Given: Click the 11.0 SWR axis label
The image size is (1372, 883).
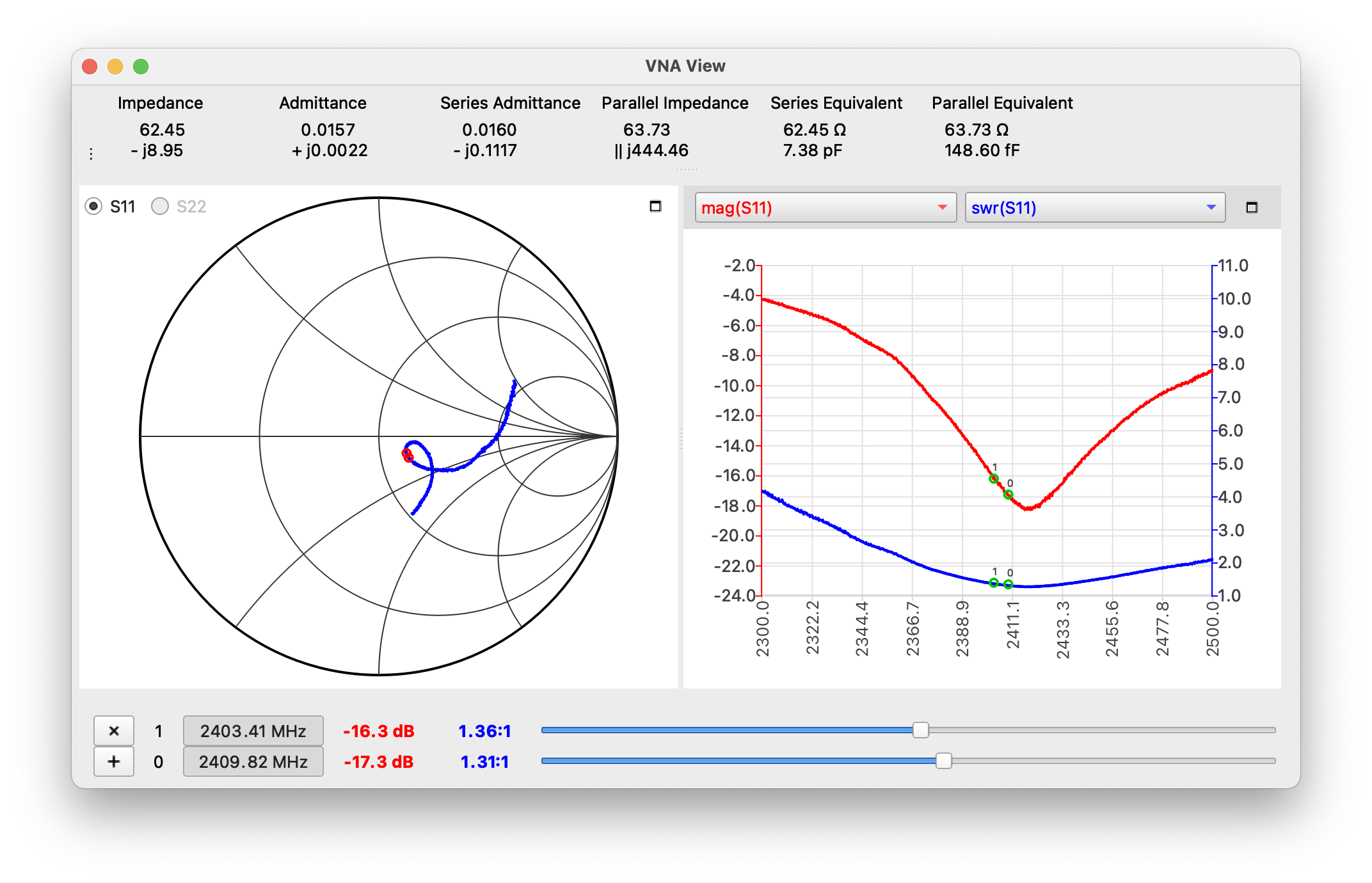Looking at the screenshot, I should [1233, 266].
